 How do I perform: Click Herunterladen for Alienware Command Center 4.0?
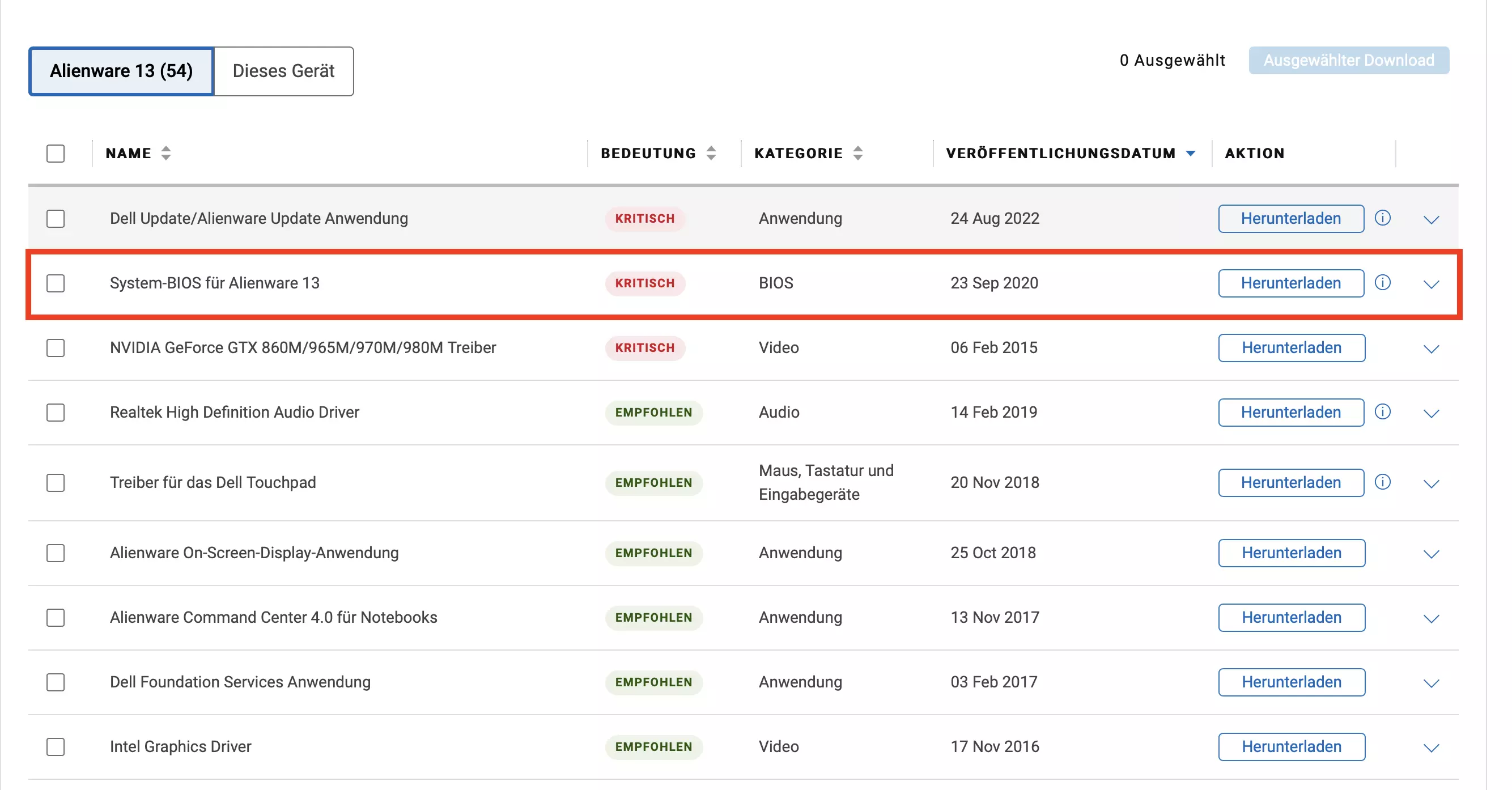click(x=1292, y=618)
